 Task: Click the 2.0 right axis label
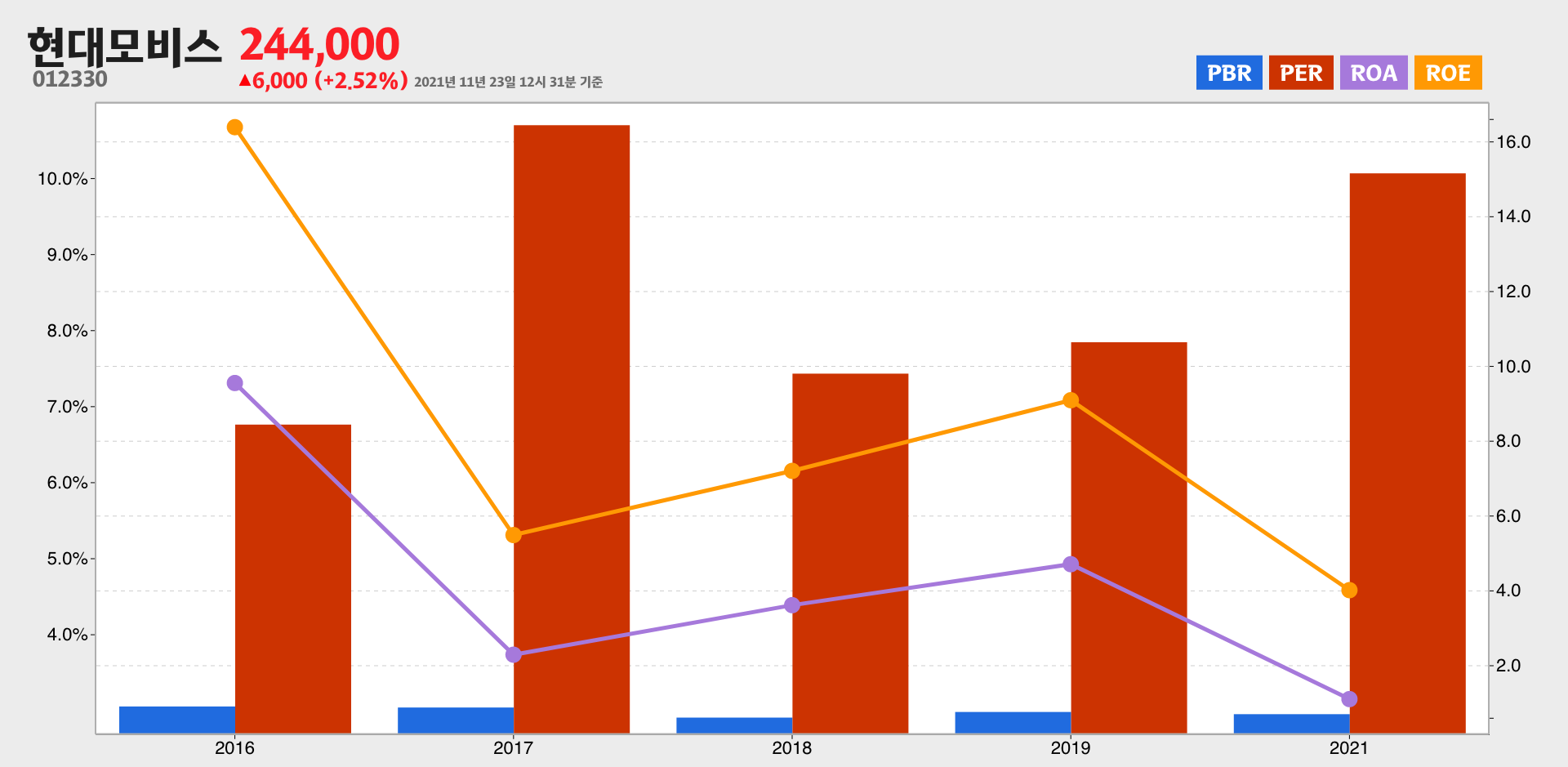point(1508,666)
